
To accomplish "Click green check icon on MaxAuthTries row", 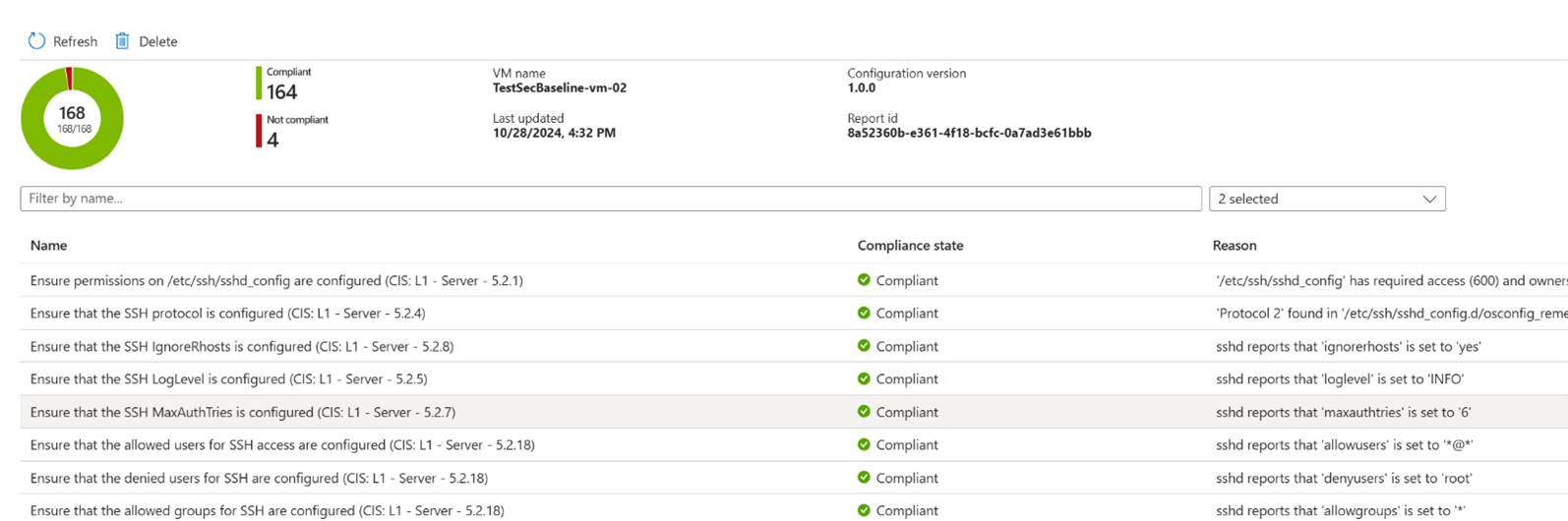I will point(864,412).
